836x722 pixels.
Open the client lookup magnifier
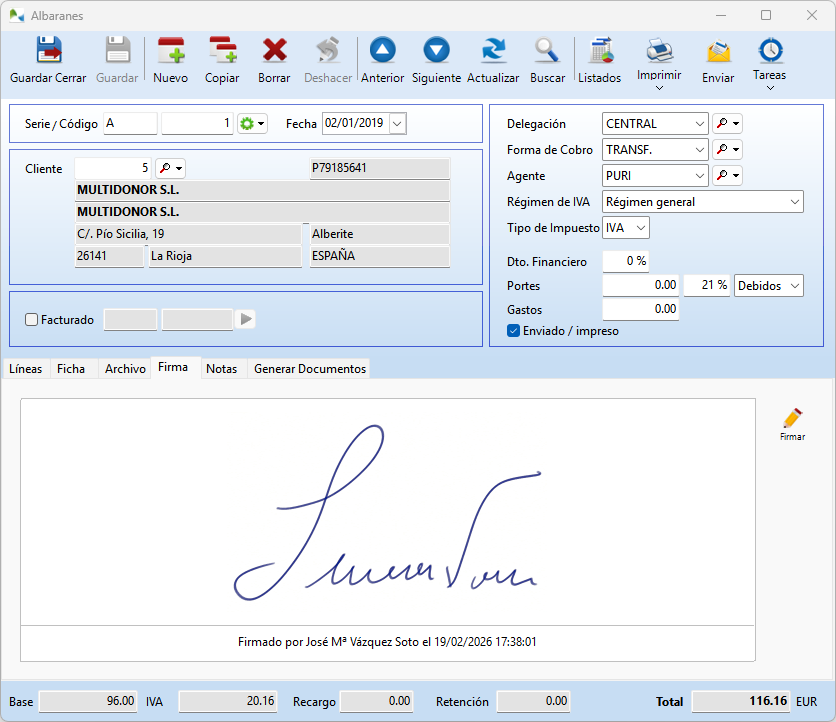point(163,169)
